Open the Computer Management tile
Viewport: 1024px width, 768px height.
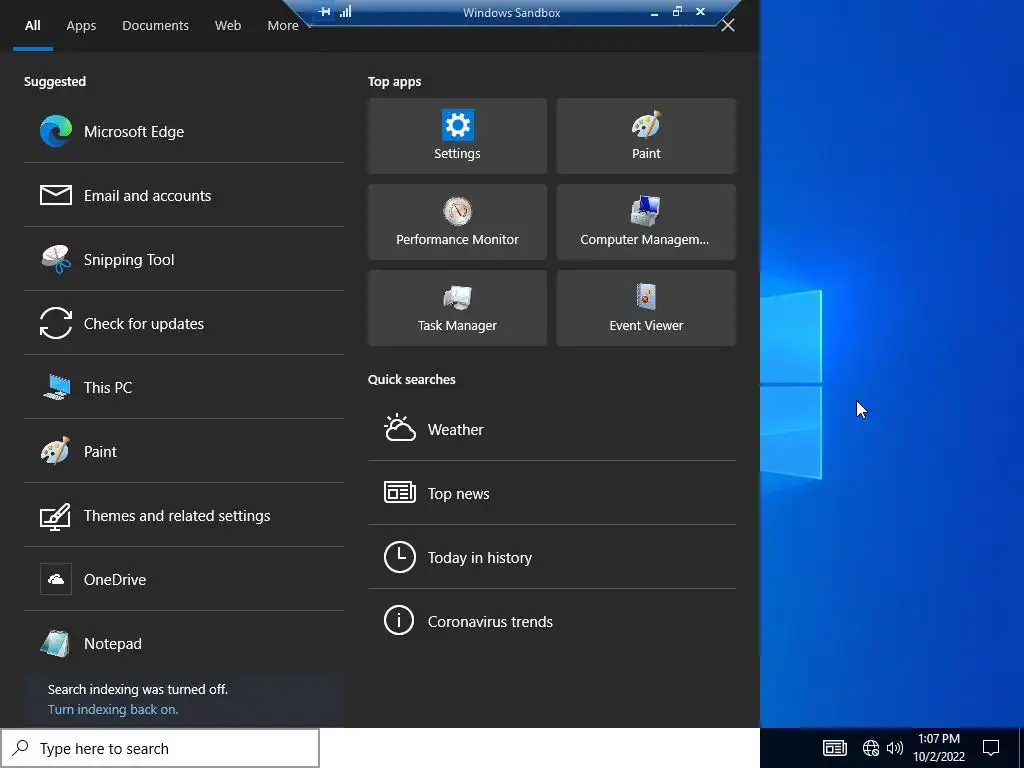pos(646,222)
